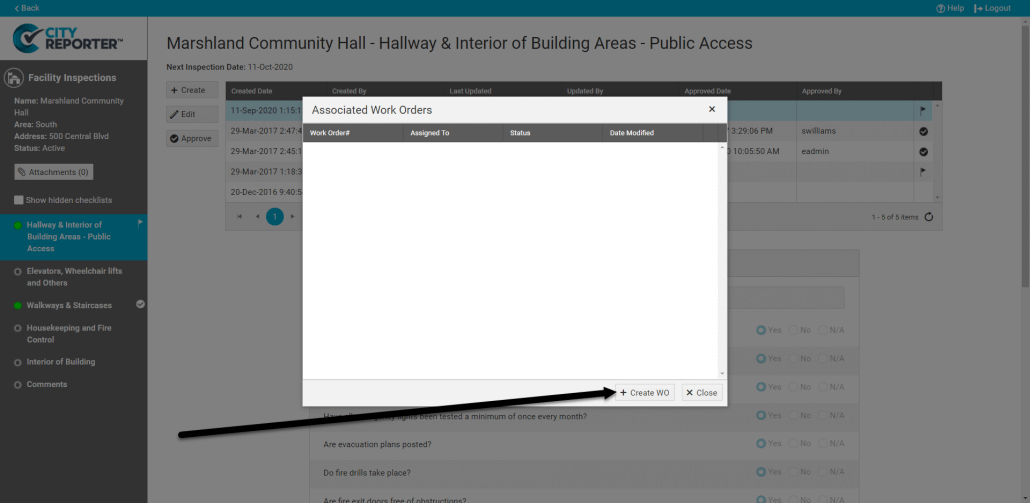Sort by Work Order# column header
The image size is (1030, 503).
(x=330, y=133)
